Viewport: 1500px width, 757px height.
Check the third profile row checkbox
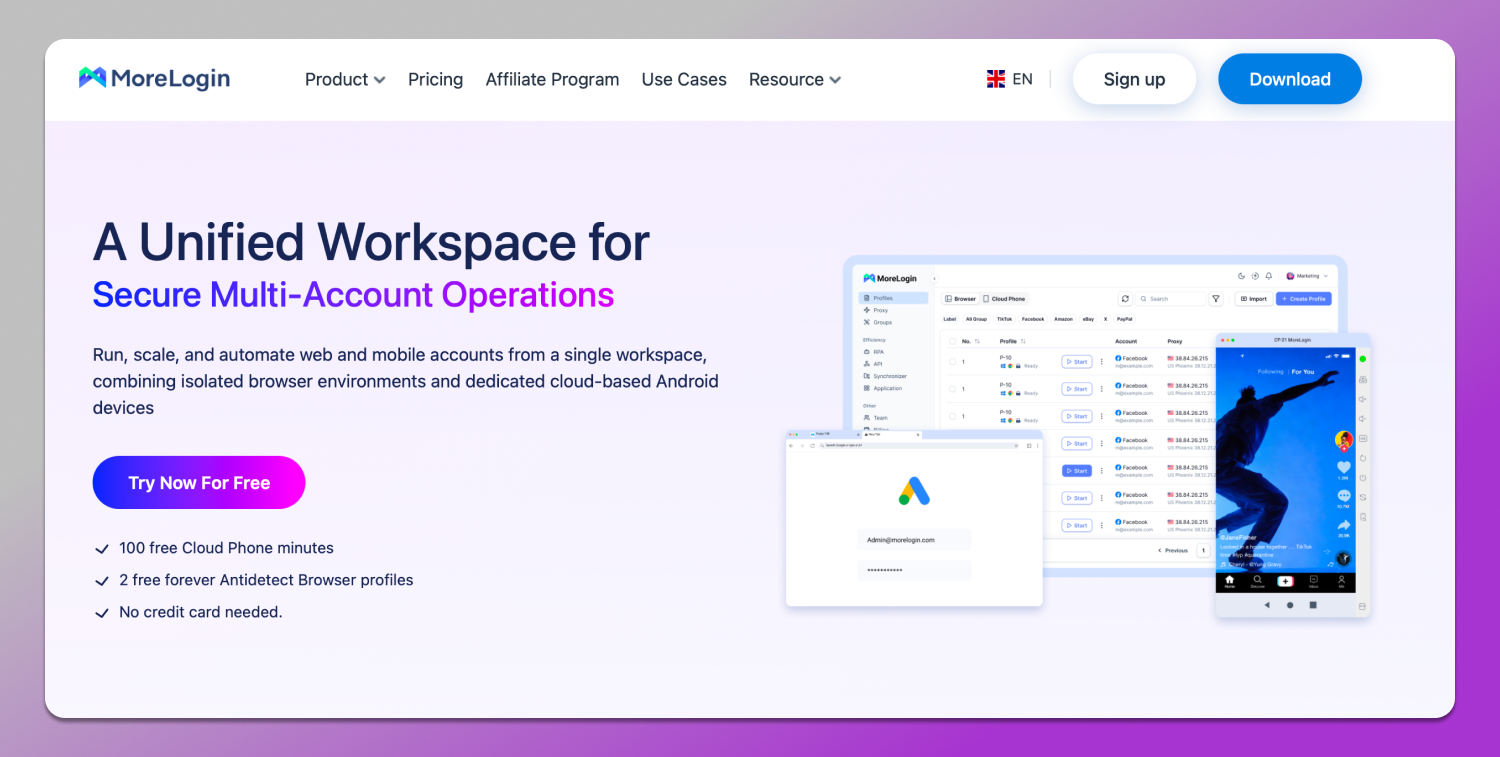click(952, 416)
